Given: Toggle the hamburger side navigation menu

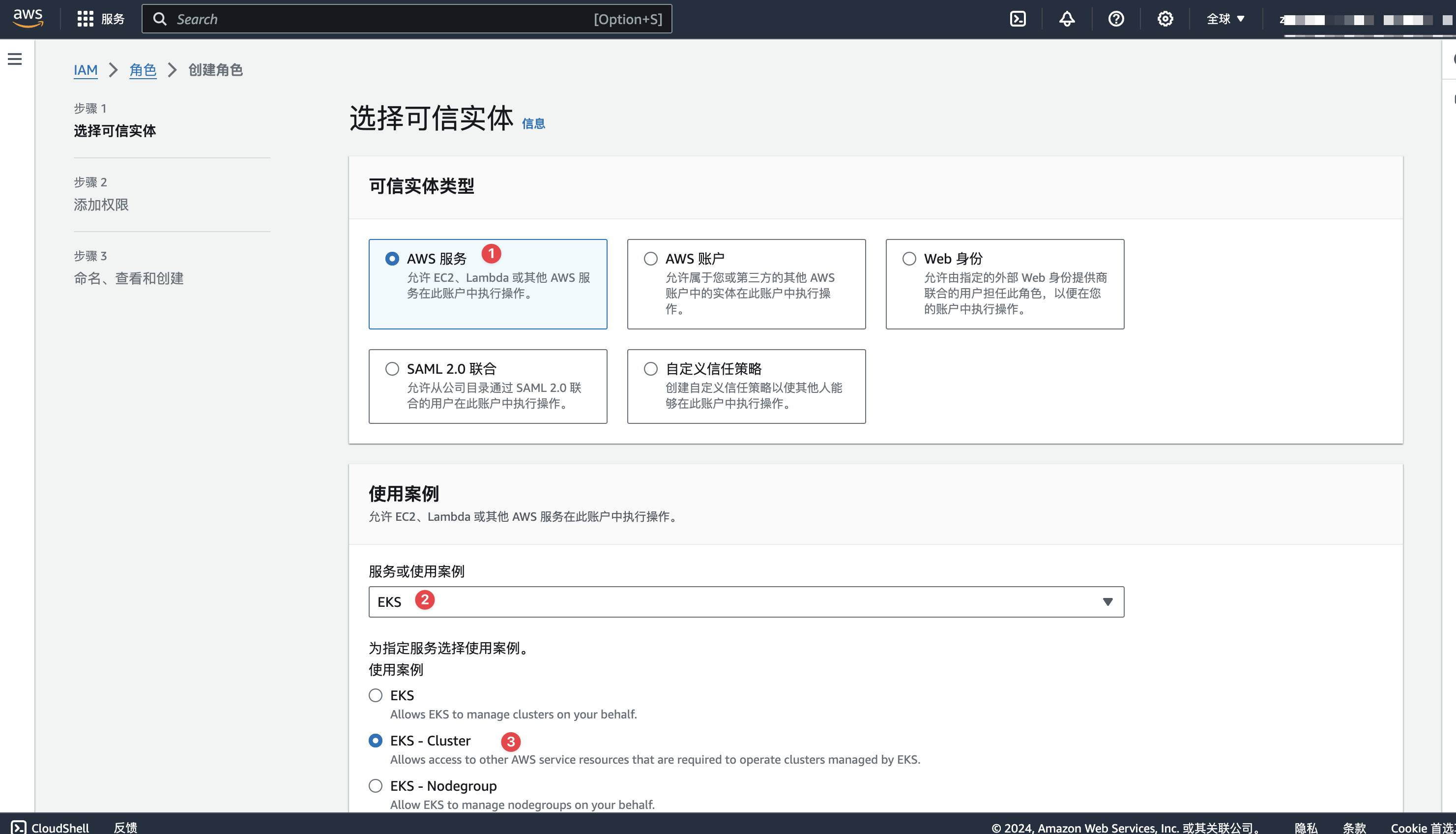Looking at the screenshot, I should (15, 59).
